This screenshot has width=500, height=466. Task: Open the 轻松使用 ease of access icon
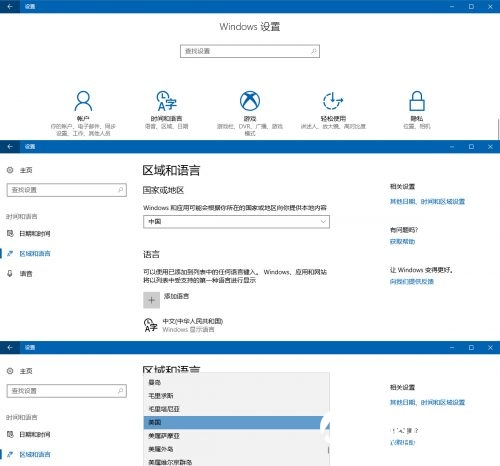tap(333, 101)
